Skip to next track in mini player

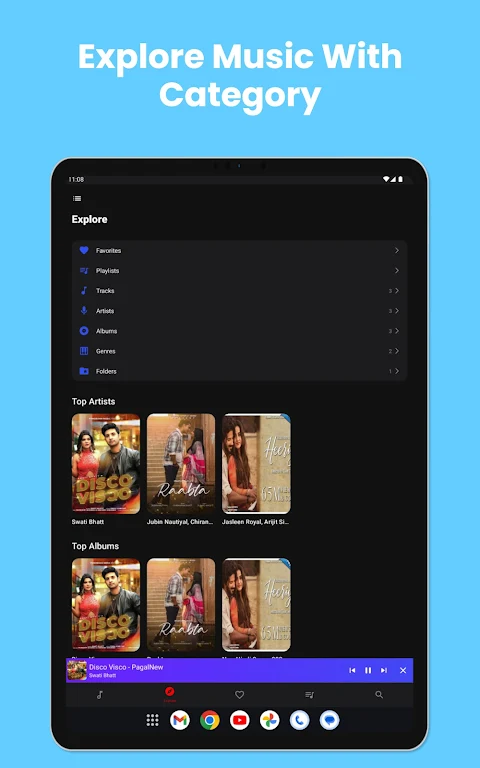tap(384, 670)
